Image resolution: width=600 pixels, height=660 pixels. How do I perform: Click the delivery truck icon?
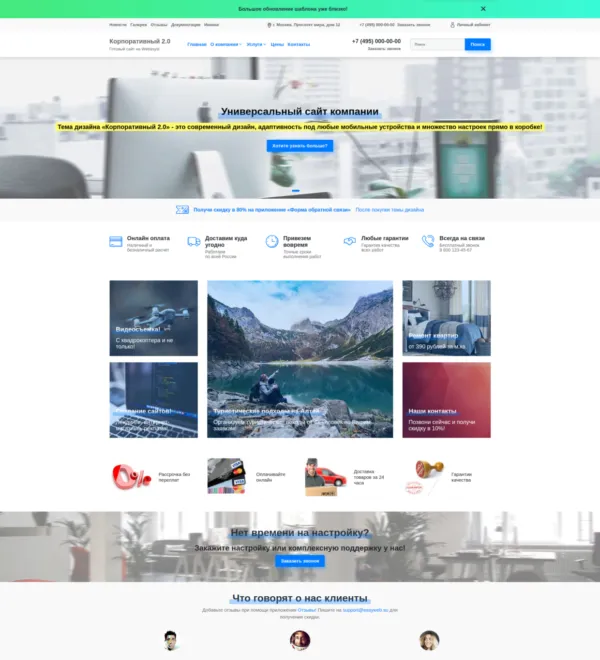[194, 241]
